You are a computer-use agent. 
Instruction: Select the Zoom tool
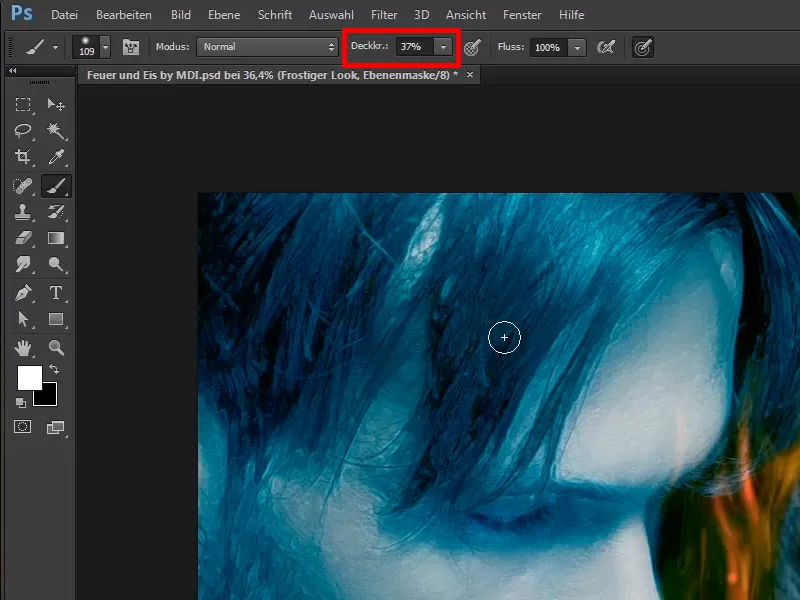(56, 348)
